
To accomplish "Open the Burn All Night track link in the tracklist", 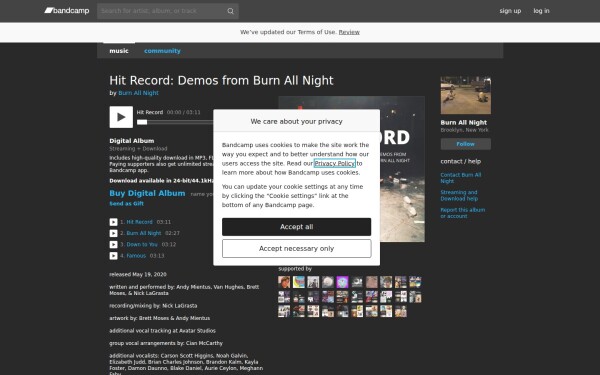I will point(143,233).
